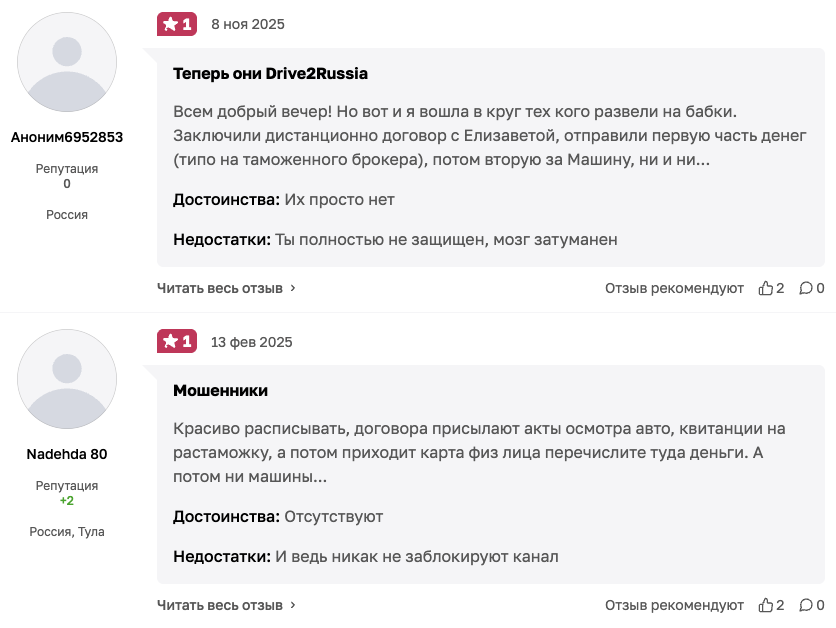The height and width of the screenshot is (628, 836).
Task: Click the username Аноним6952853
Action: coord(66,137)
